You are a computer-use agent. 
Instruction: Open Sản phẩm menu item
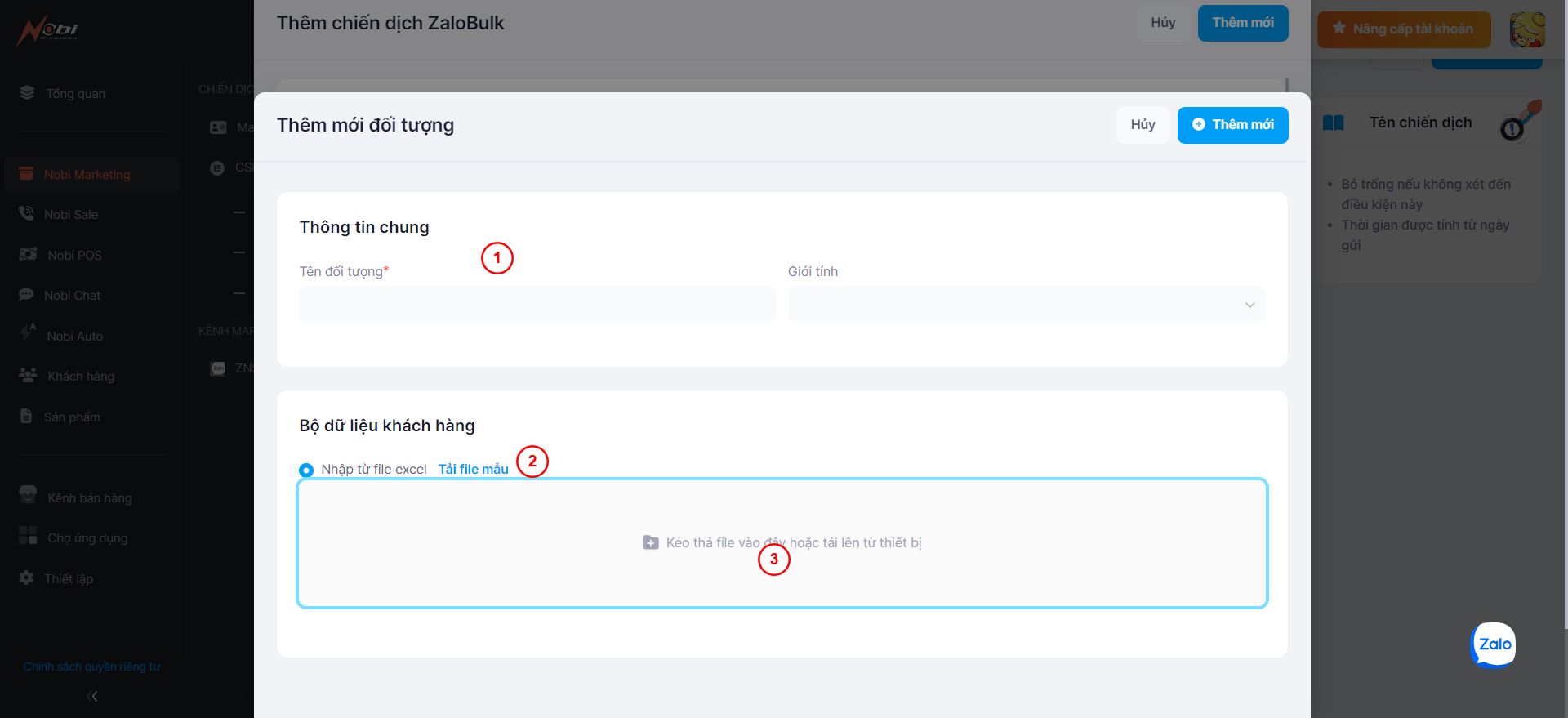[72, 417]
